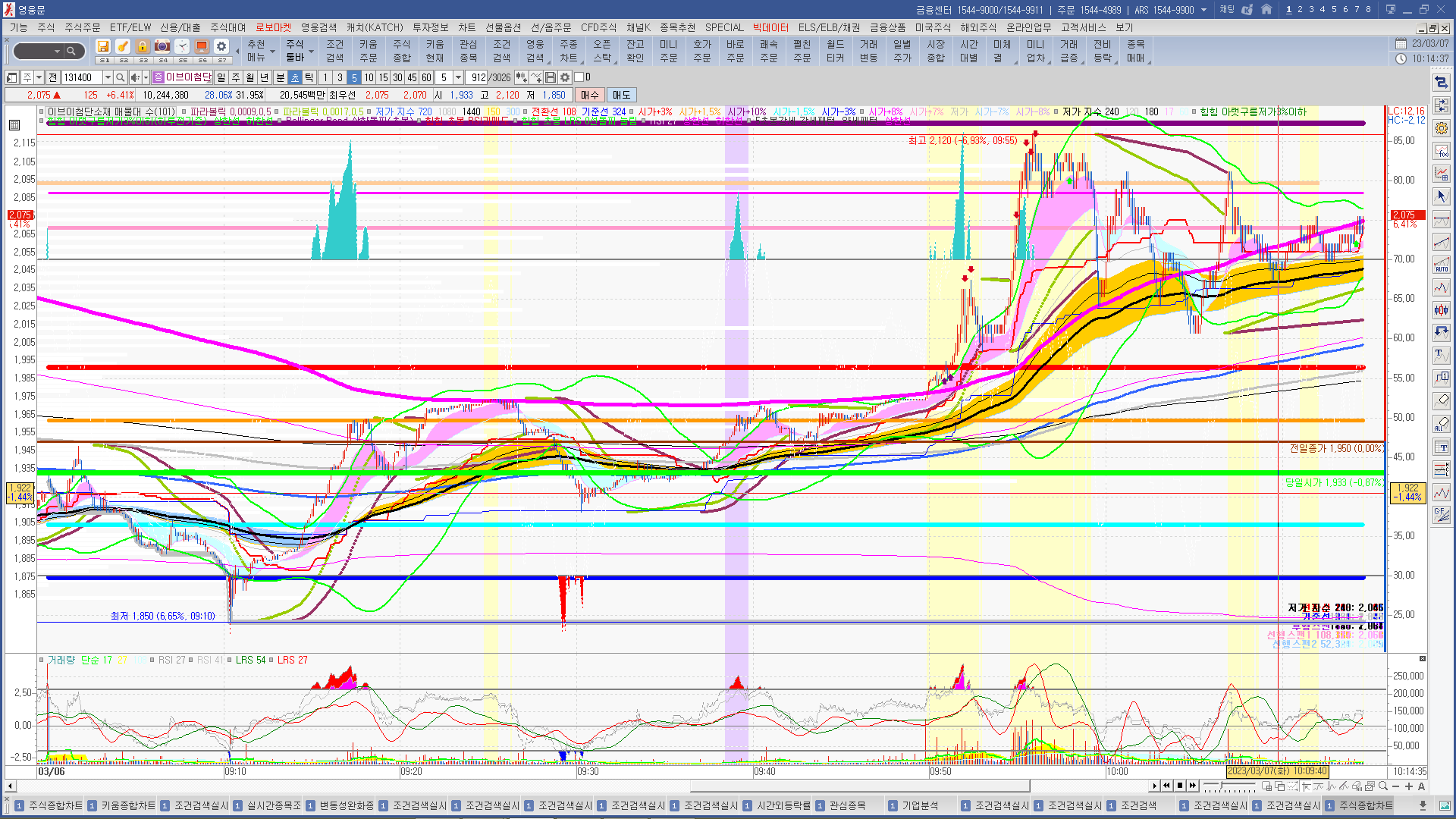Click the eraser tool in right sidebar
Image resolution: width=1456 pixels, height=819 pixels.
tap(1442, 400)
